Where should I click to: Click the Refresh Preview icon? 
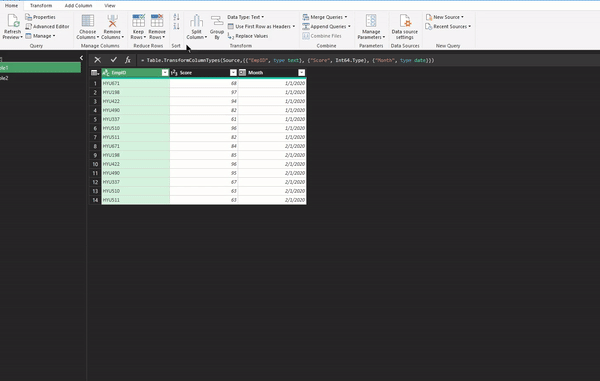point(12,21)
